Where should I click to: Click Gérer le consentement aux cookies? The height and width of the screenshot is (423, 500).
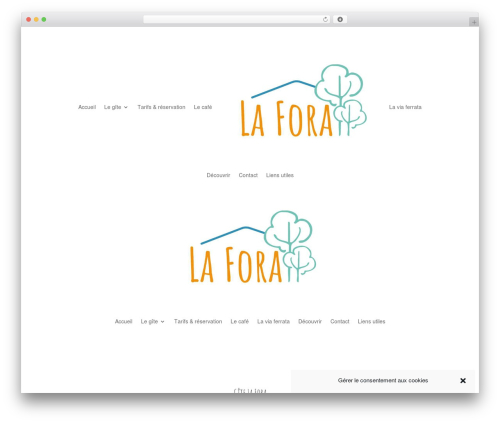tap(383, 380)
